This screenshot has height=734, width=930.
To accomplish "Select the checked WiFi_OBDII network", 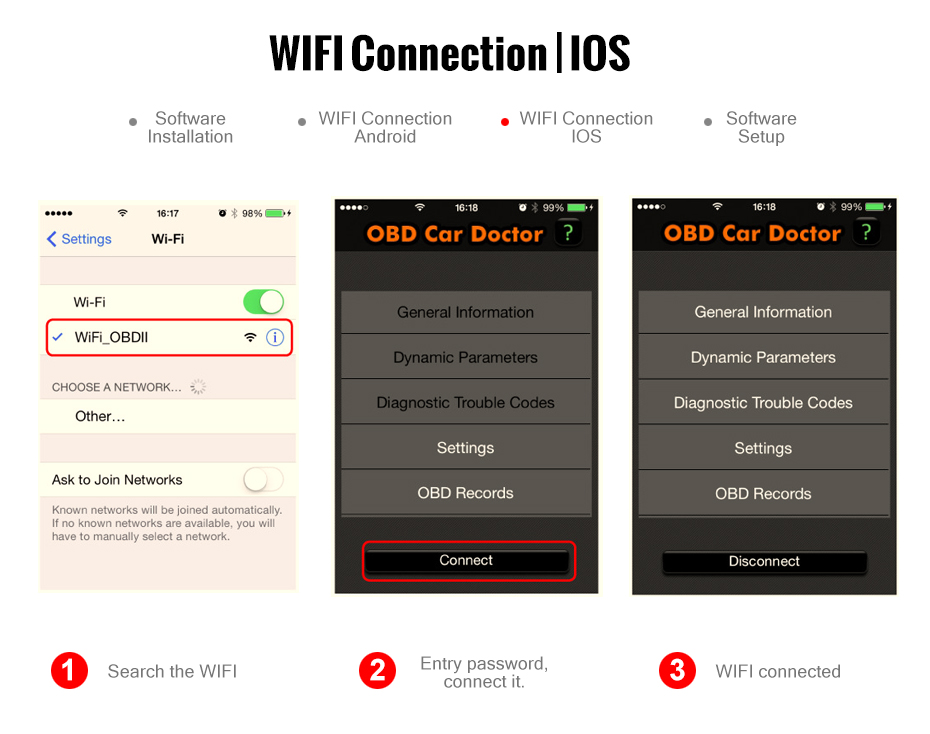I will tap(169, 337).
